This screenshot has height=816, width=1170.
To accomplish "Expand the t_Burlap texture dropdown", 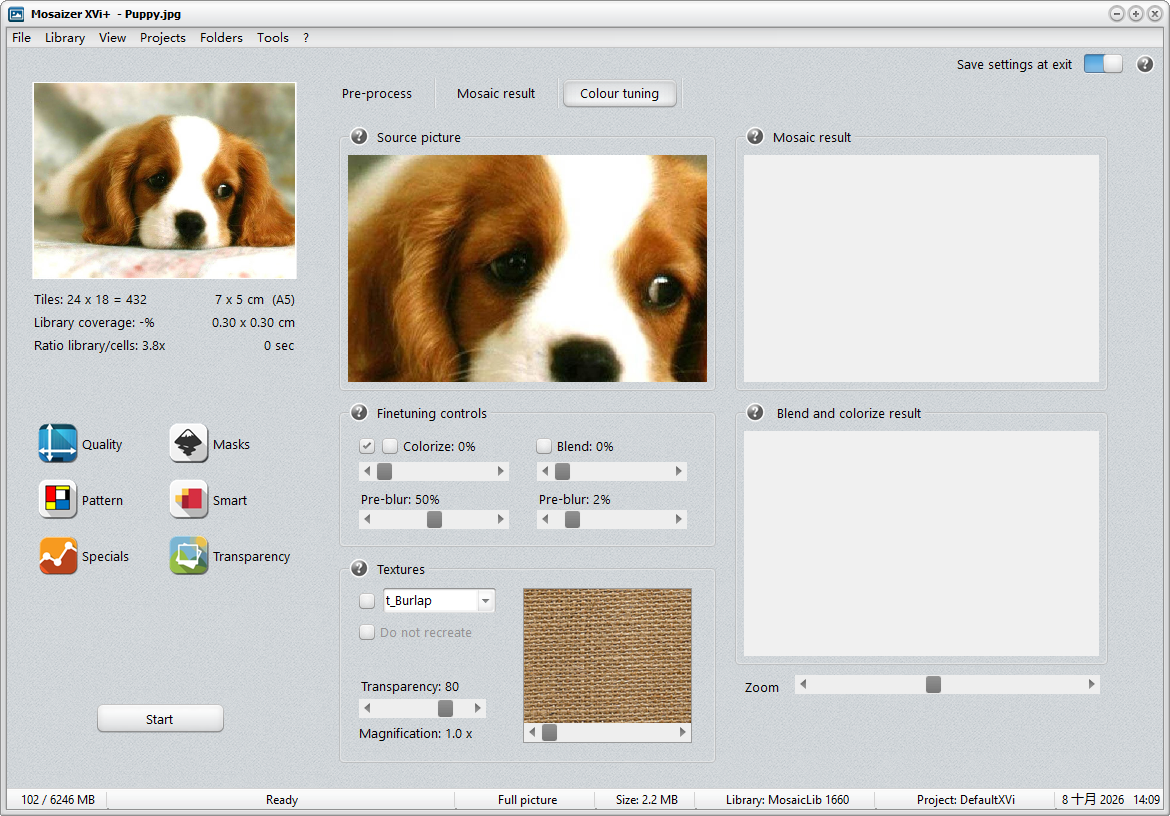I will point(486,600).
